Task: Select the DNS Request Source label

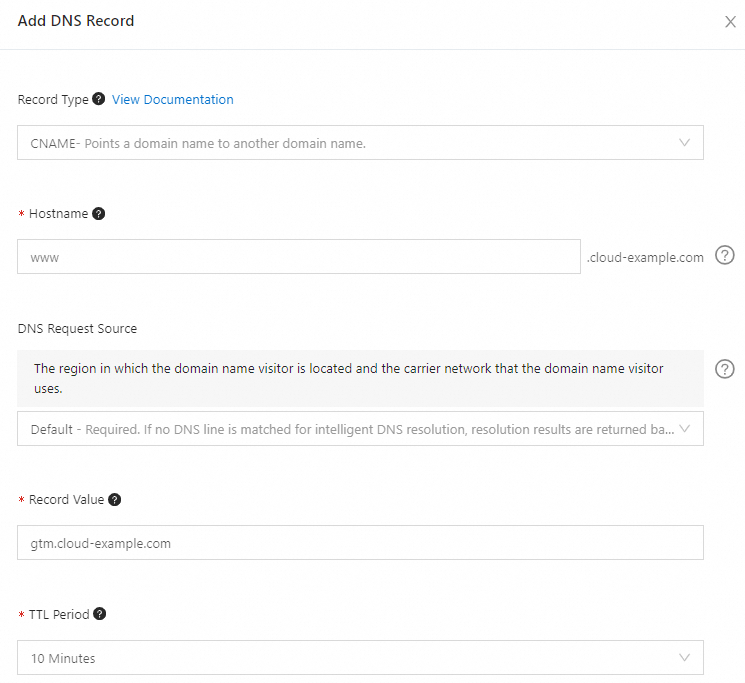Action: pos(77,328)
